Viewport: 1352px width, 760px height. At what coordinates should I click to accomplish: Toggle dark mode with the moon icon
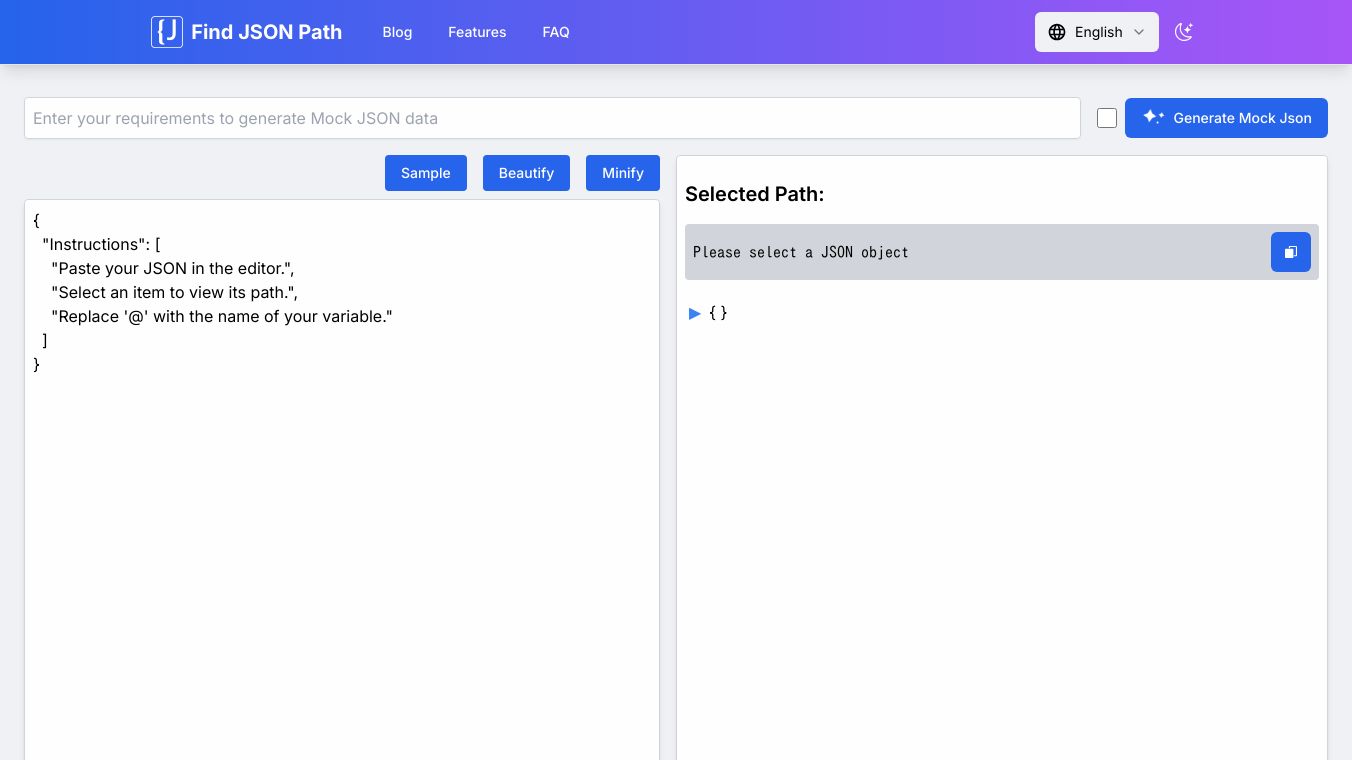point(1184,32)
